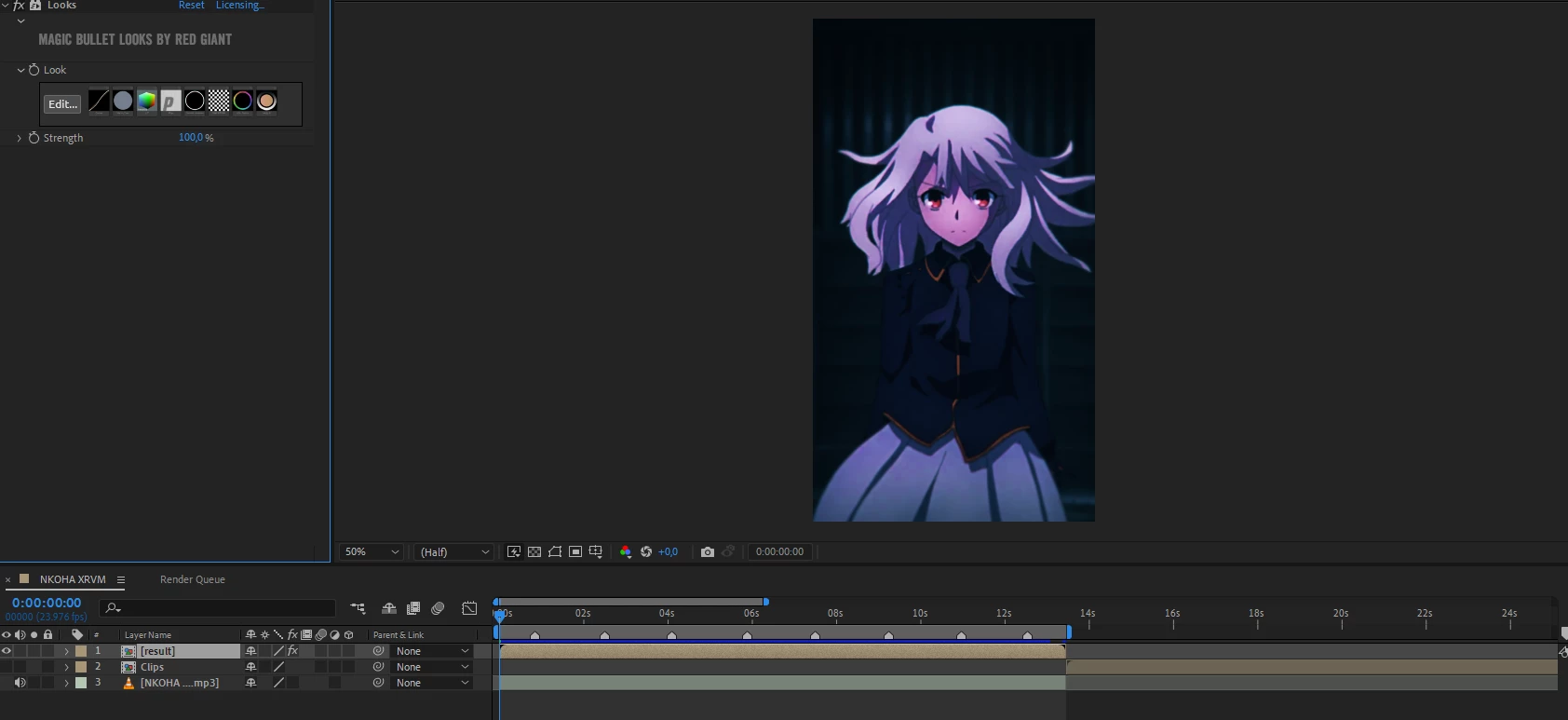Click the Parent & Link column header

[399, 635]
